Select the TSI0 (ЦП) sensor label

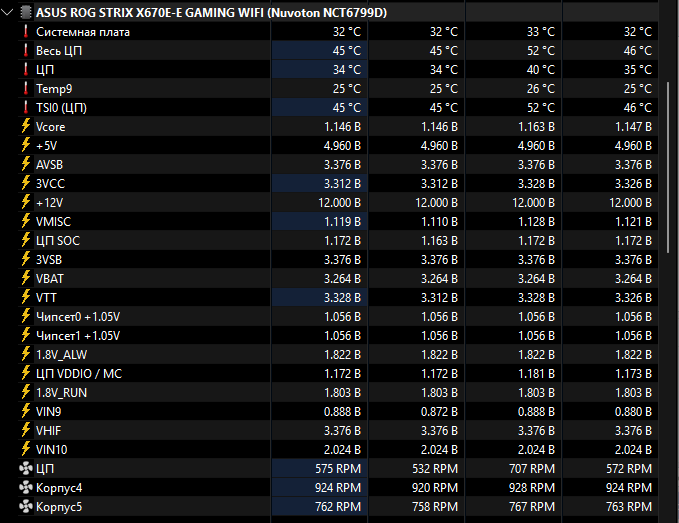61,108
